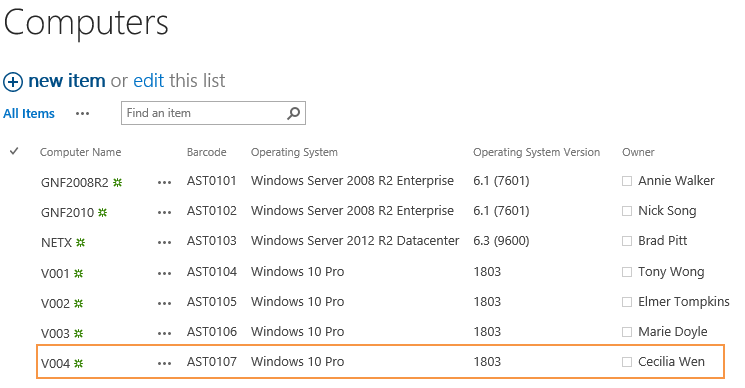Screen dimensions: 745x388
Task: Expand views ellipsis next to All Items
Action: (82, 114)
